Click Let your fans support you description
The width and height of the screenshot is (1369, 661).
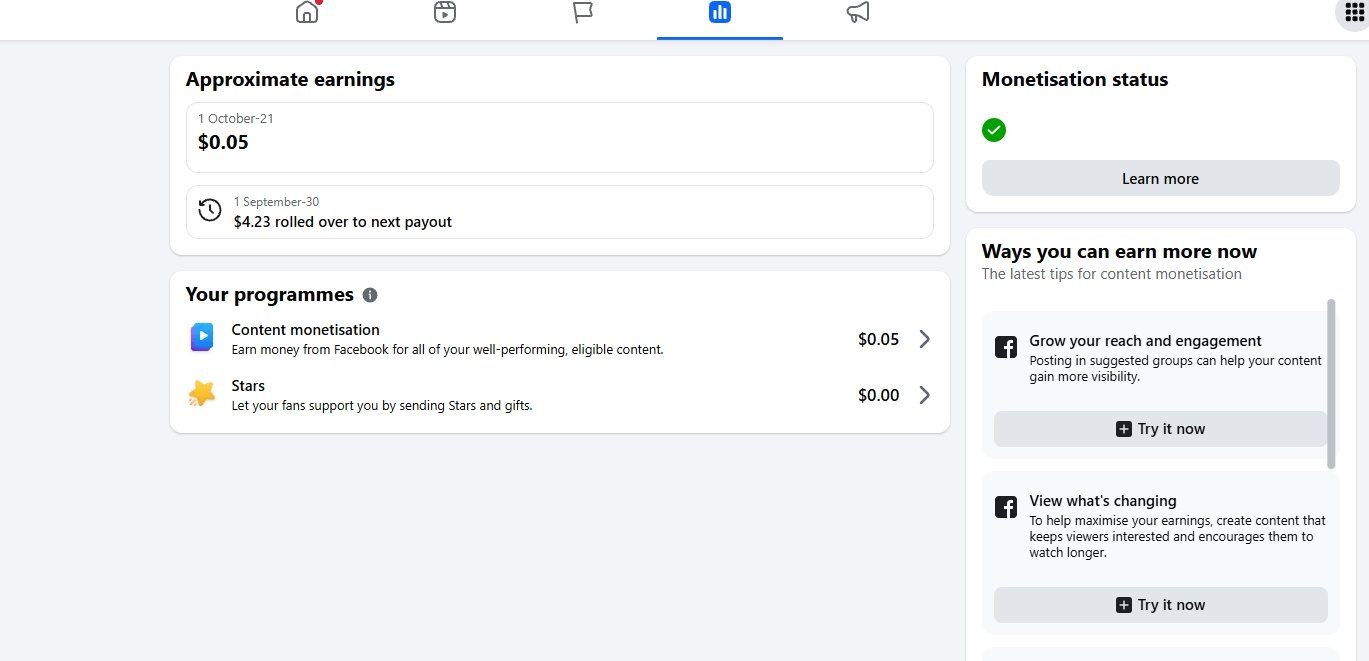382,406
